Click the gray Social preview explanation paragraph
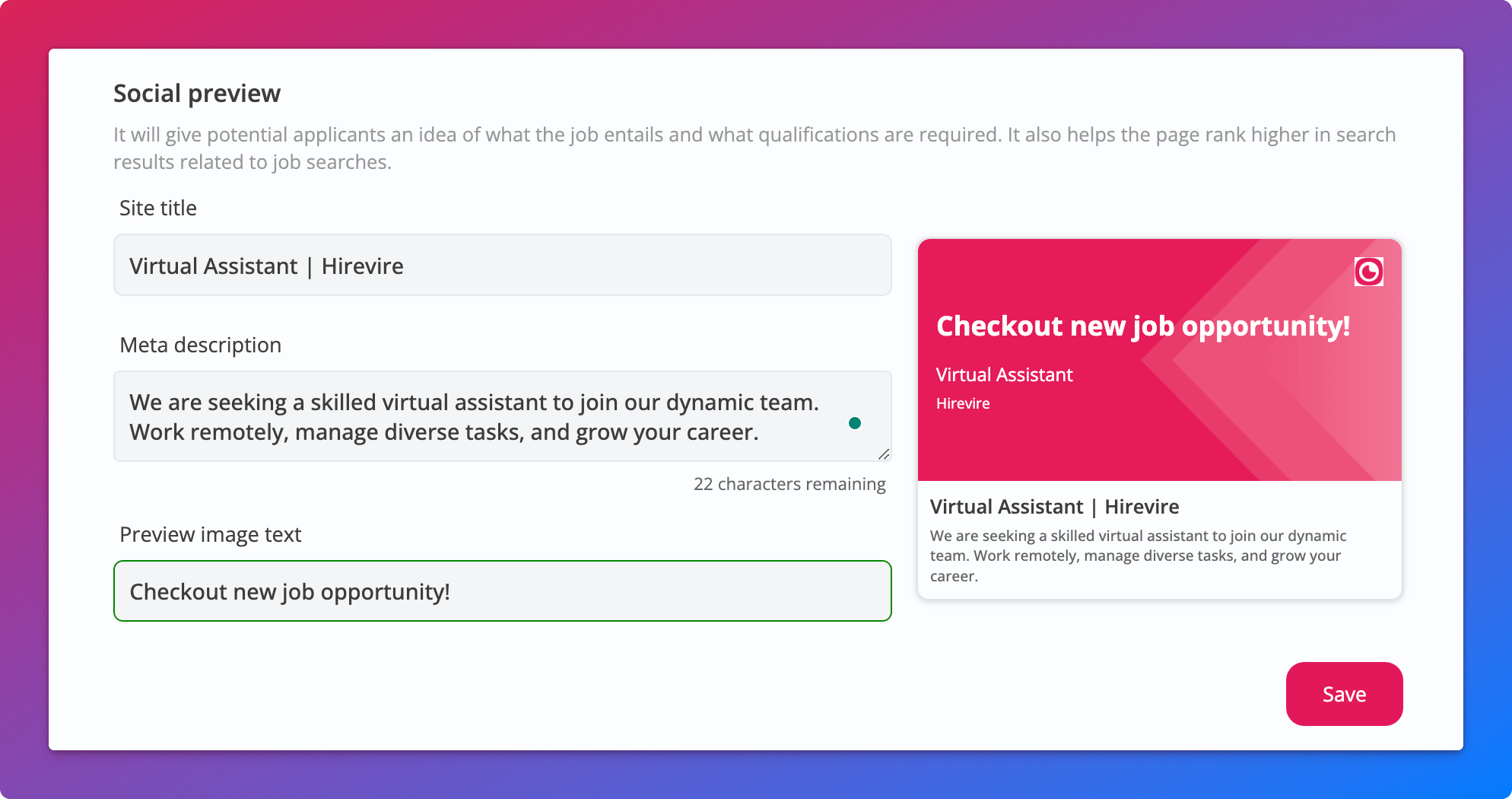 [753, 148]
